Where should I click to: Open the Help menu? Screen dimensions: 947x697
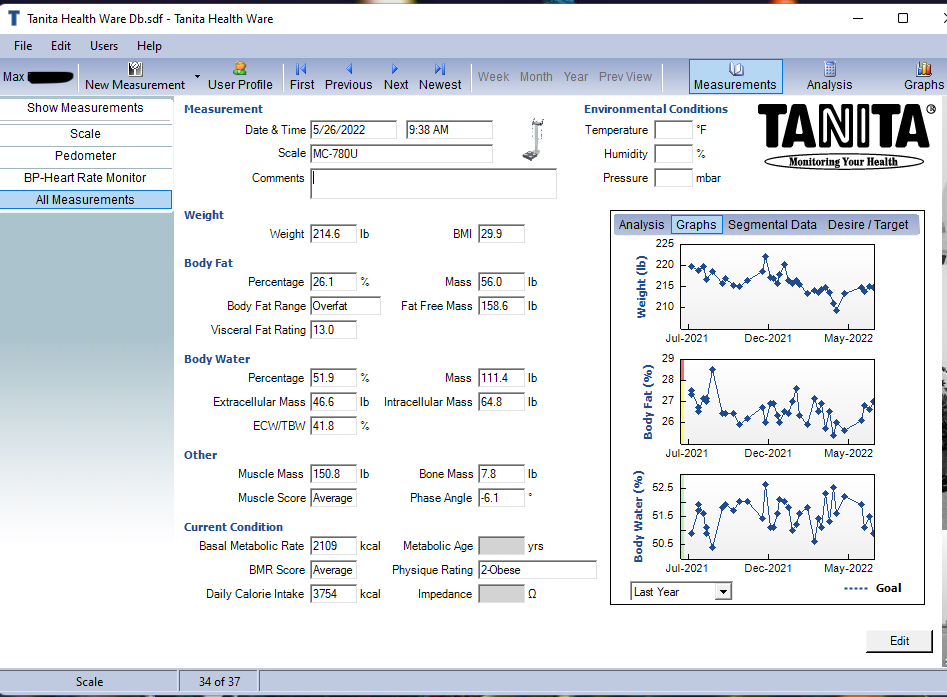[149, 46]
